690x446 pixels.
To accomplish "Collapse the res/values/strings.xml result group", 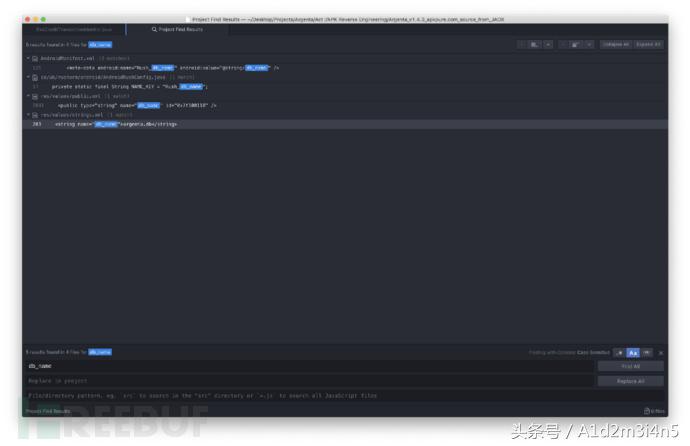I will (x=28, y=115).
